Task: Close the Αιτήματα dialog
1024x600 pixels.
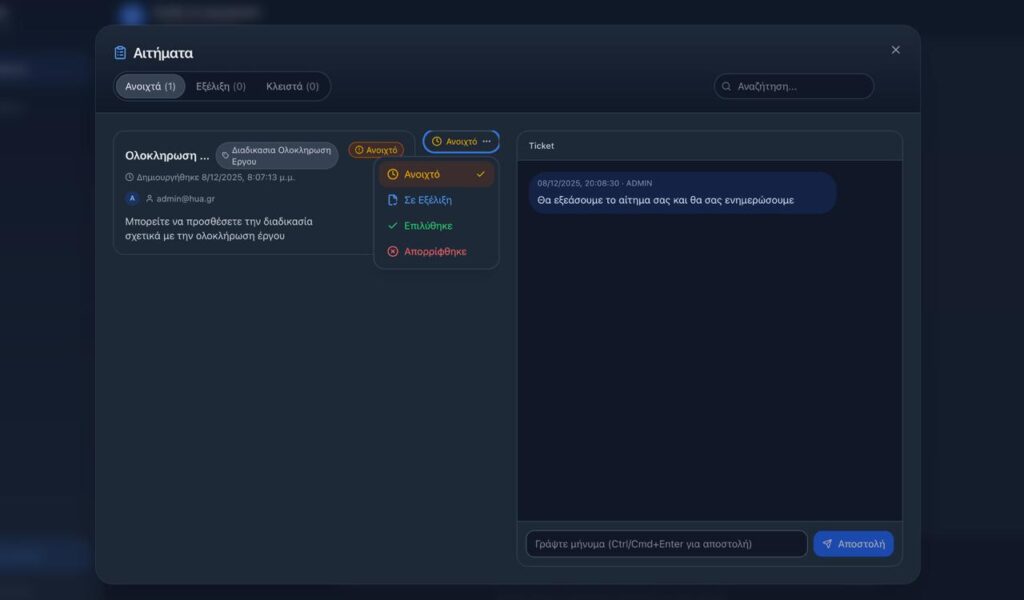Action: click(895, 50)
